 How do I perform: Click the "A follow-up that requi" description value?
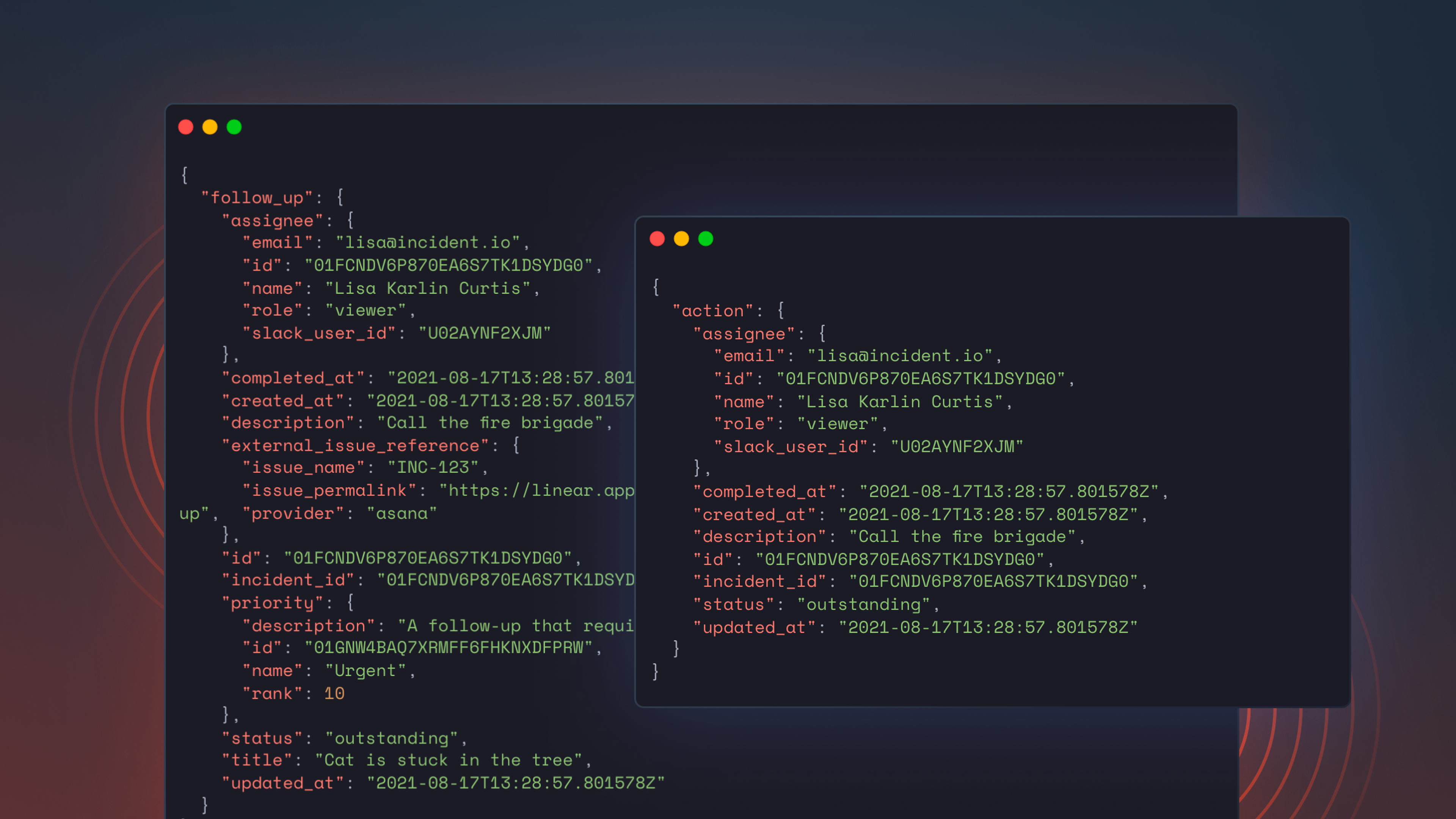coord(516,626)
